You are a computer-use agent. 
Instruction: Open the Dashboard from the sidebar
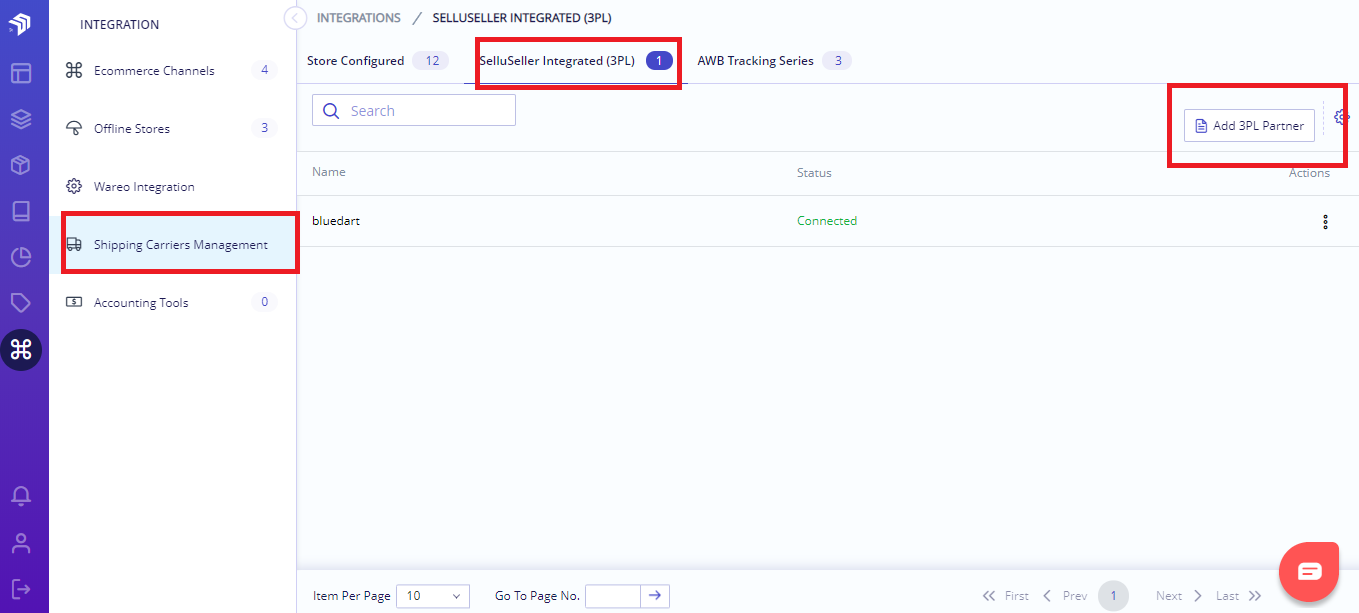22,73
